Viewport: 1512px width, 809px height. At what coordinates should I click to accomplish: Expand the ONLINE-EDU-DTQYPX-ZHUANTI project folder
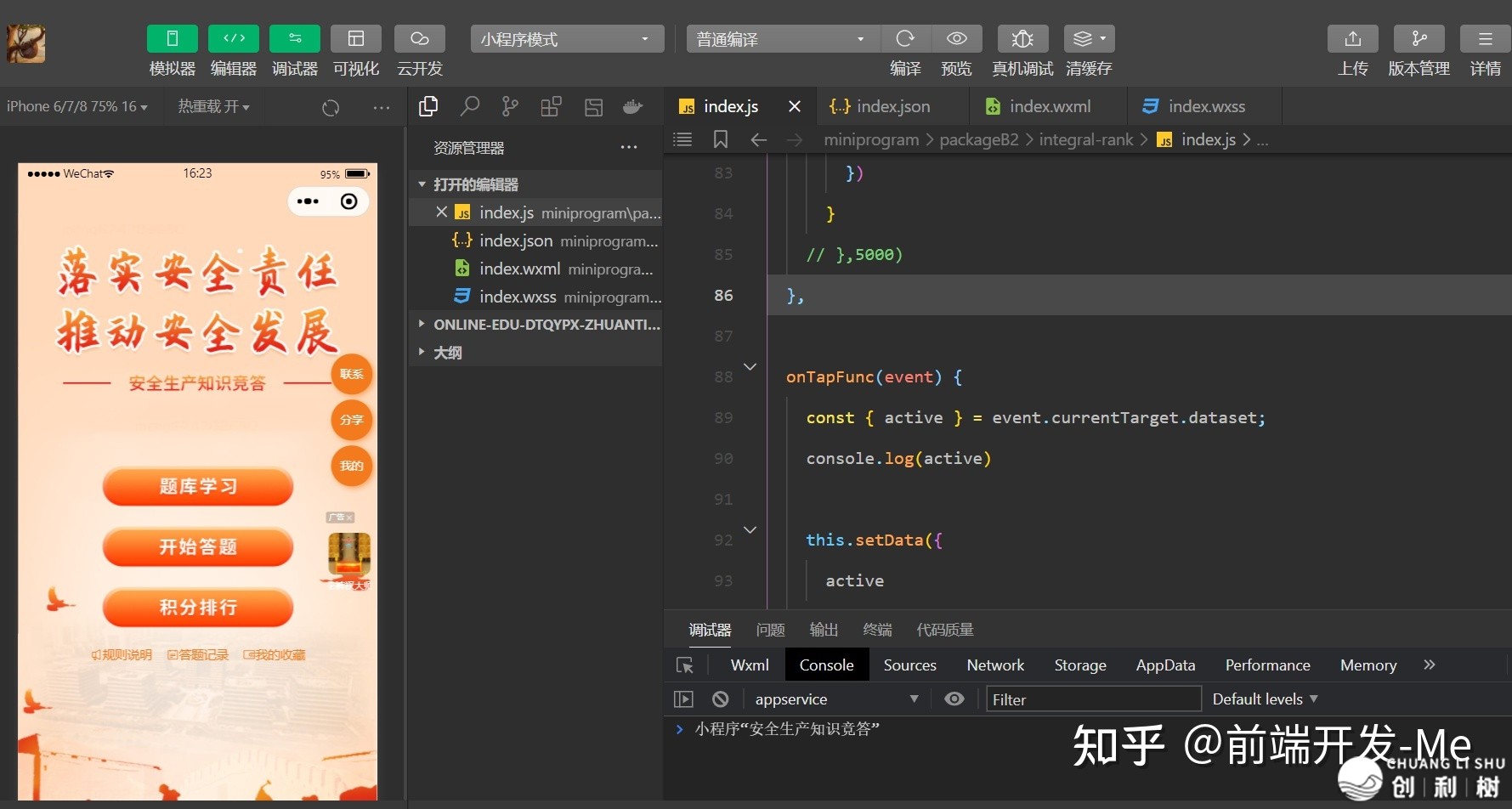pyautogui.click(x=535, y=325)
